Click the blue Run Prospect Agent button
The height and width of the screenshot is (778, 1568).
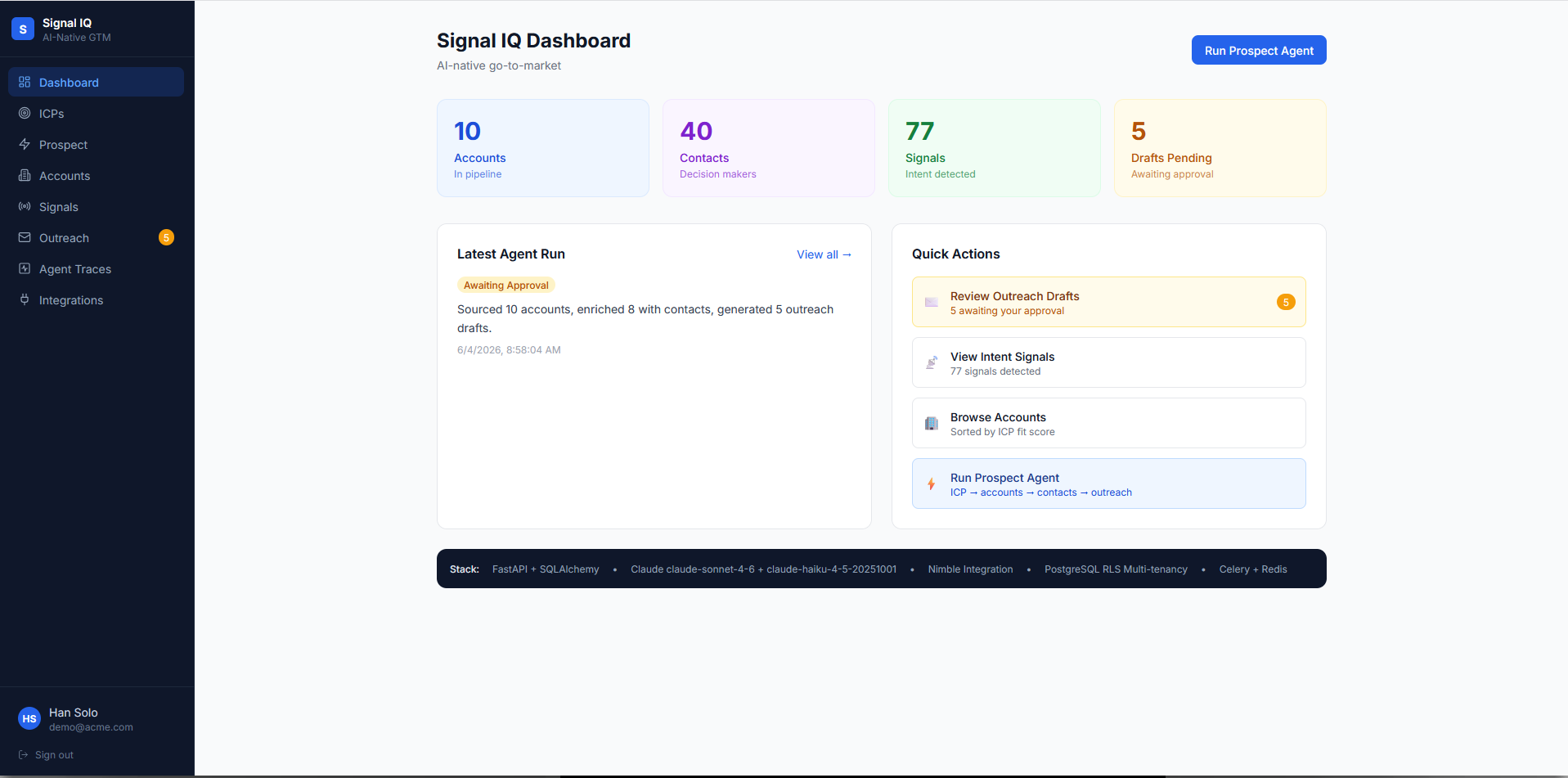coord(1259,50)
